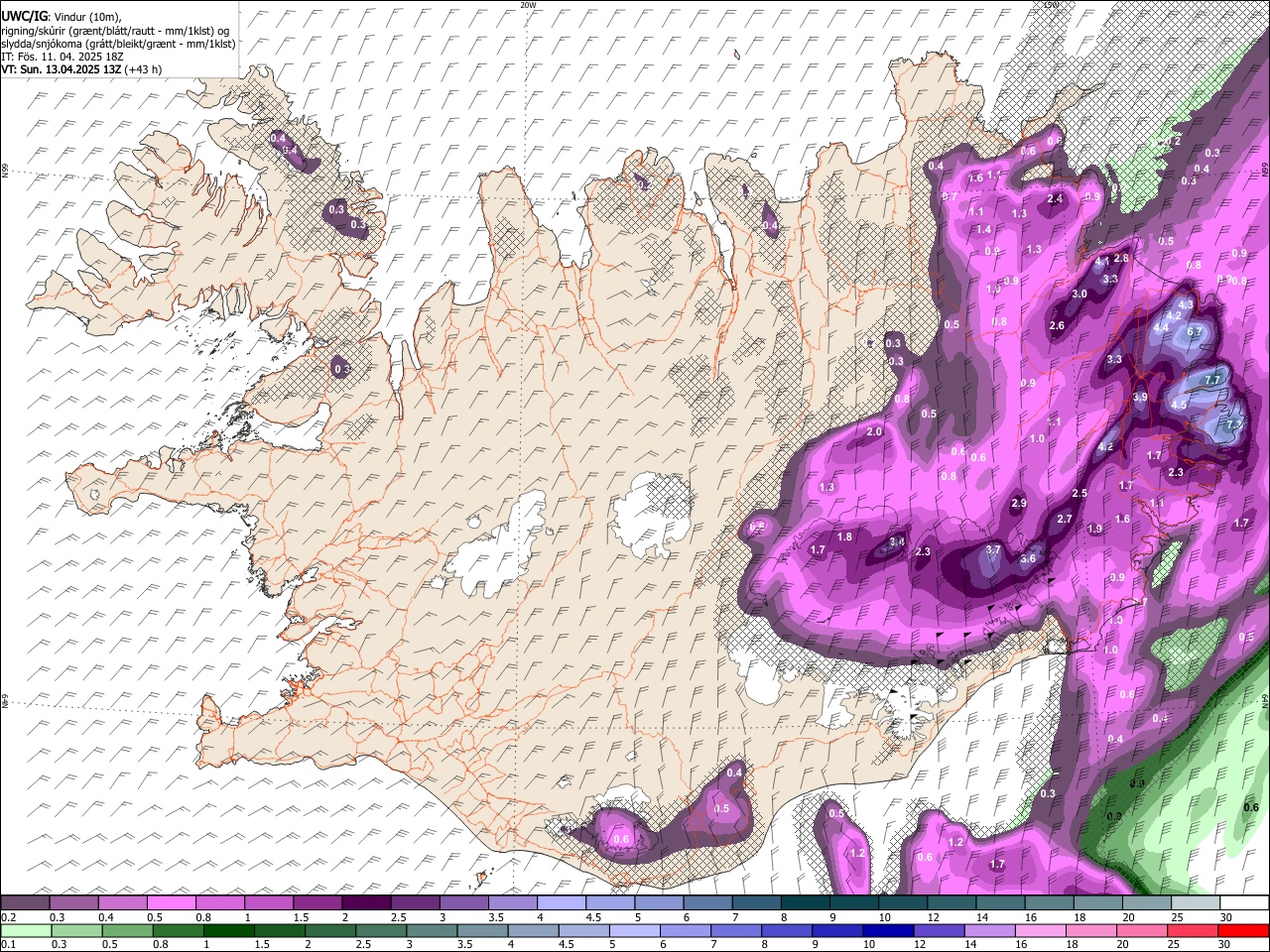Click the 7.3 precipitation value on the map
The image size is (1270, 952).
tap(1234, 424)
